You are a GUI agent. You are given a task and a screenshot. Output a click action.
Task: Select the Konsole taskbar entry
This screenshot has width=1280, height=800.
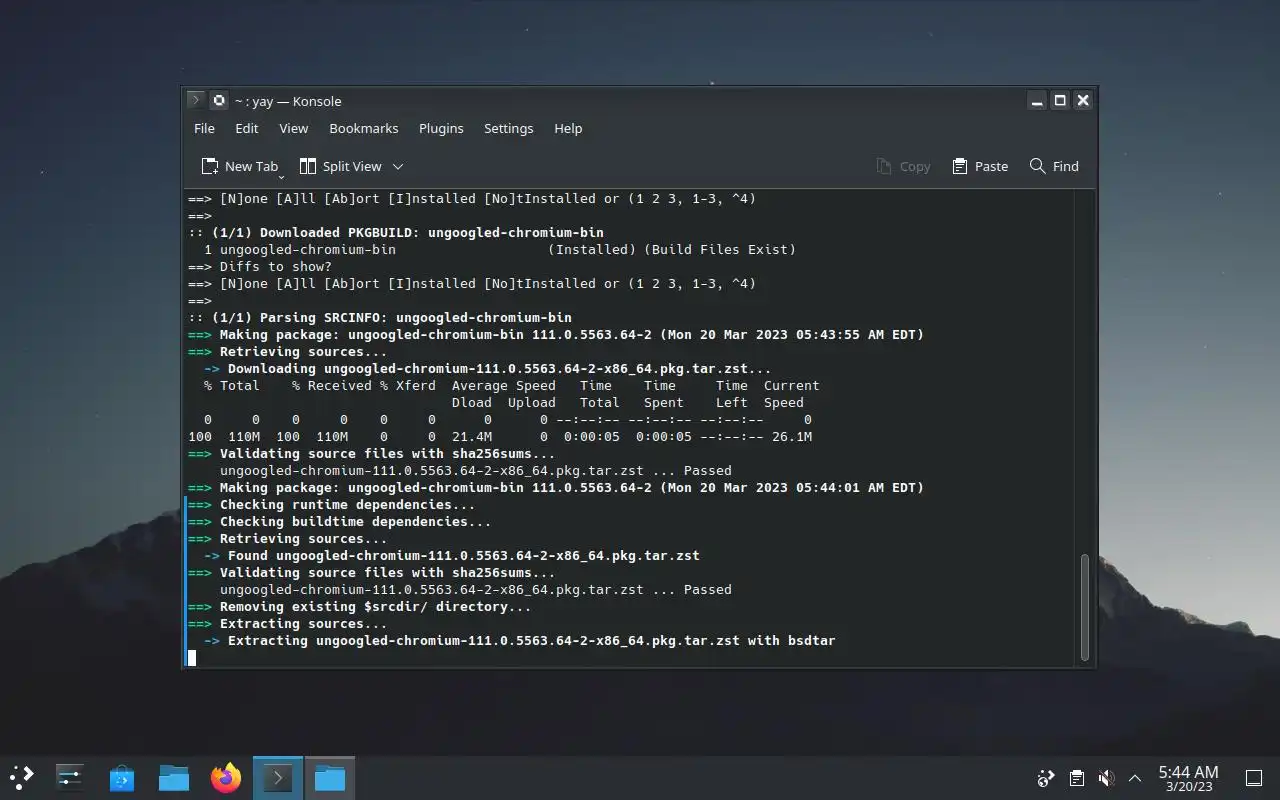click(x=278, y=777)
